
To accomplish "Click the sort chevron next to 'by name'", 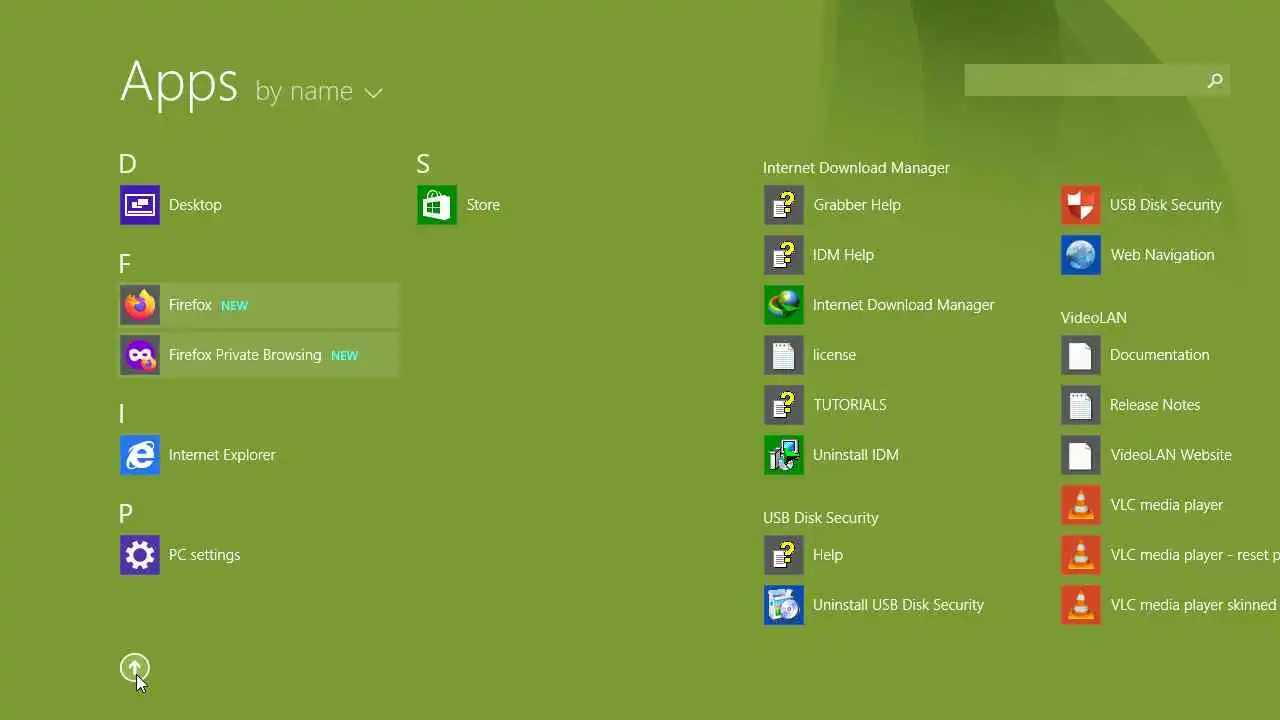I will [x=374, y=93].
